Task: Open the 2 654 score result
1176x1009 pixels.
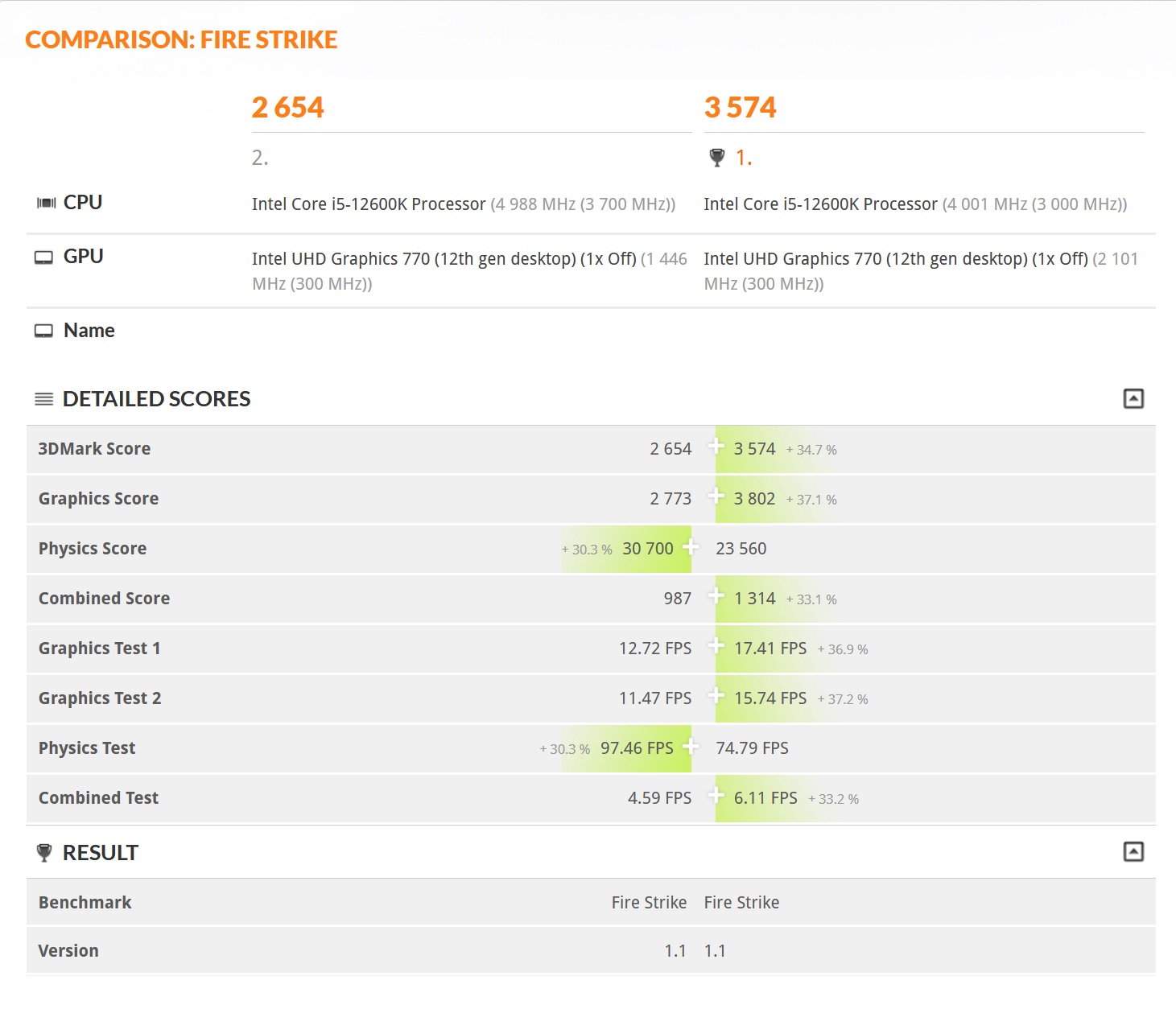Action: pyautogui.click(x=288, y=108)
